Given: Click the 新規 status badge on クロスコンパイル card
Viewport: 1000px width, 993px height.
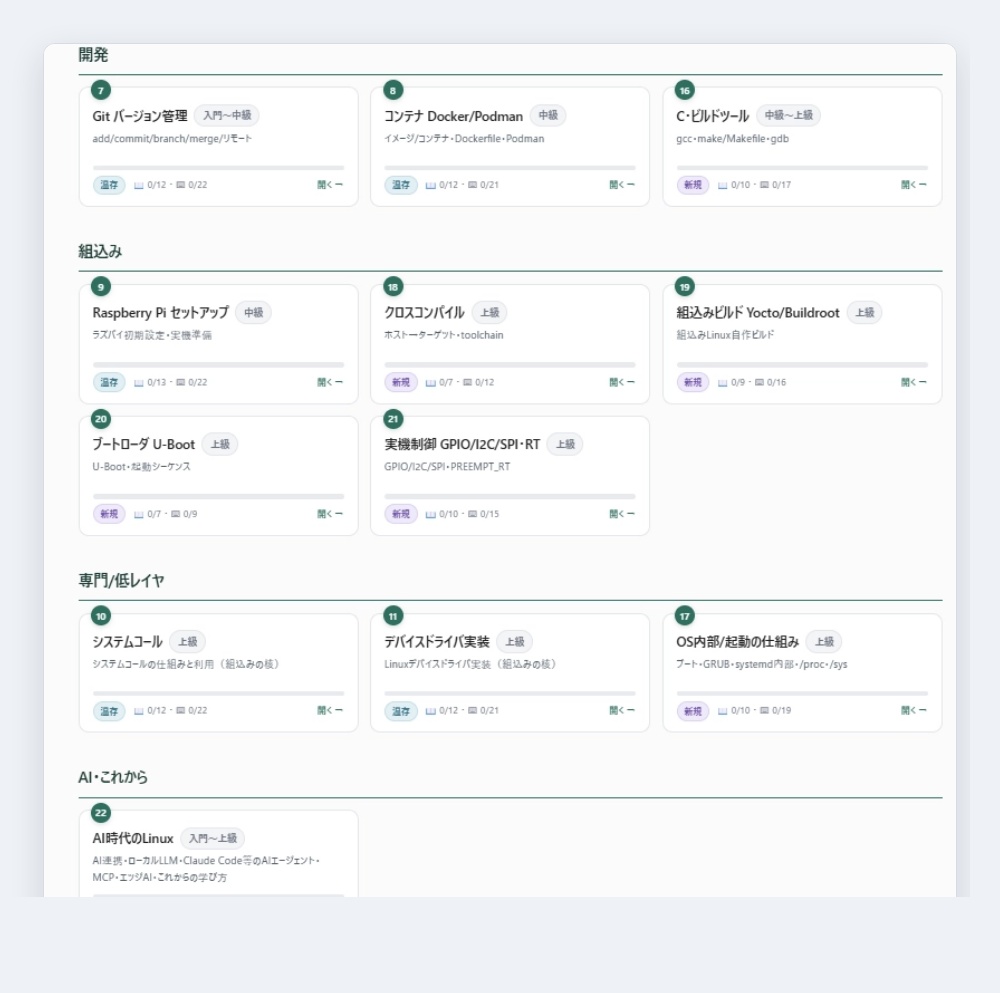Looking at the screenshot, I should [x=401, y=382].
